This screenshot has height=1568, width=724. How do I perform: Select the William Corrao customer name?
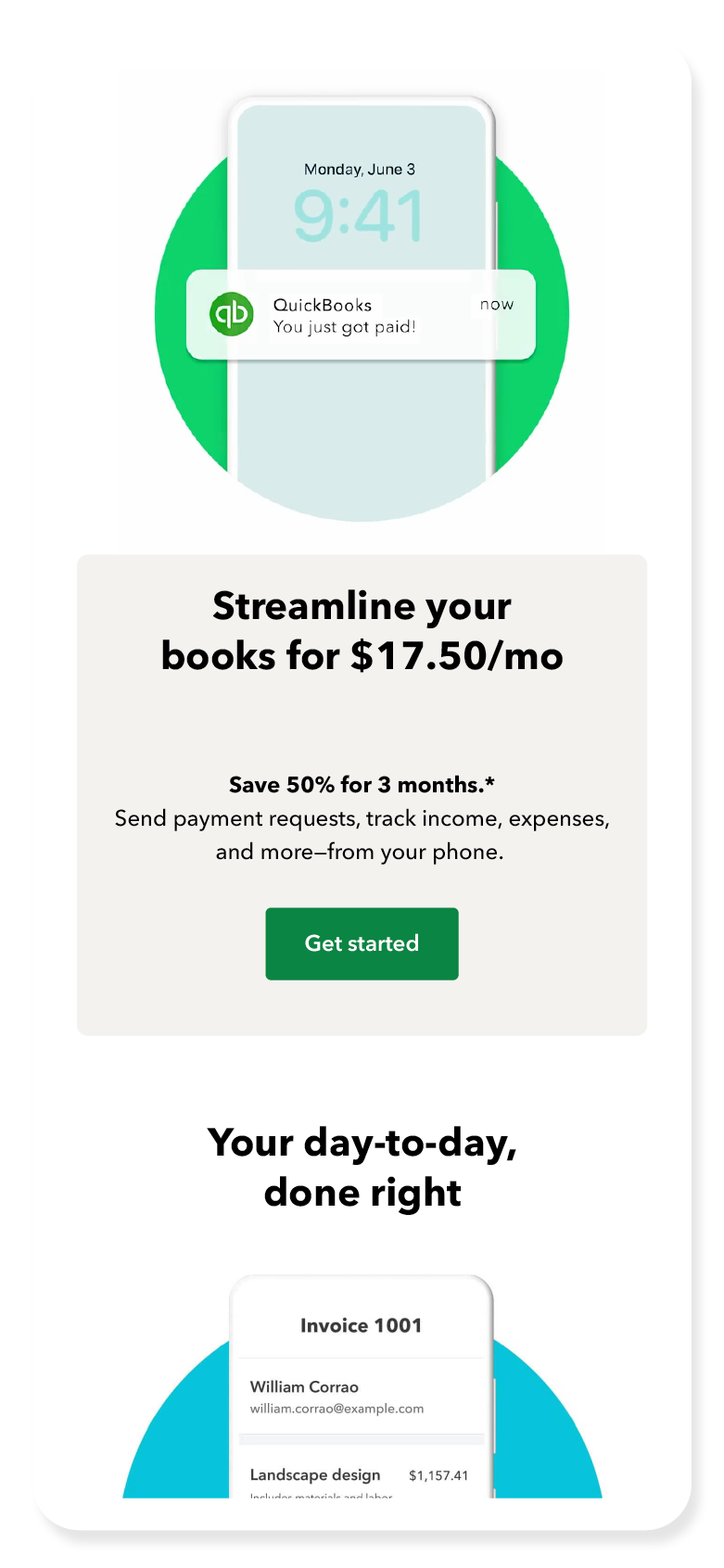point(304,1387)
